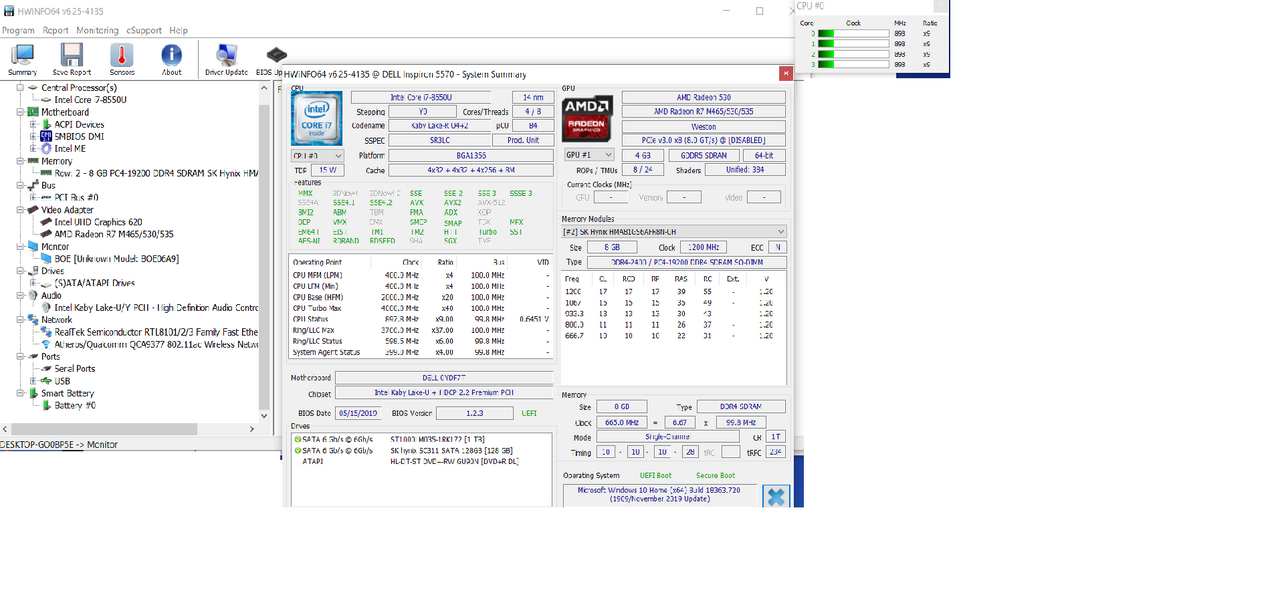
Task: Click Core 0 clock bar in CPU window
Action: [853, 33]
